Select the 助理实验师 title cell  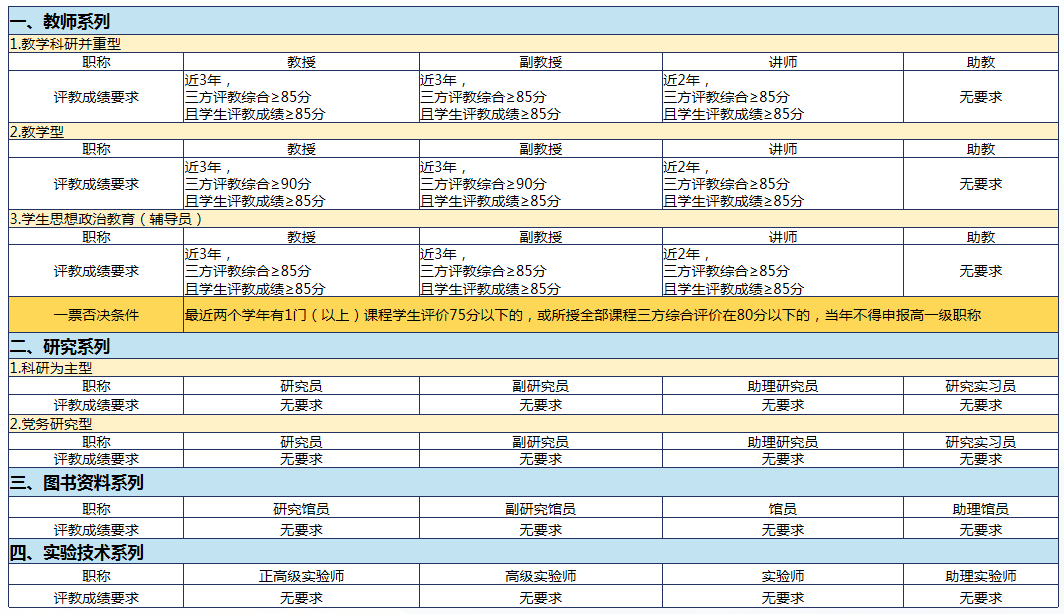click(980, 576)
